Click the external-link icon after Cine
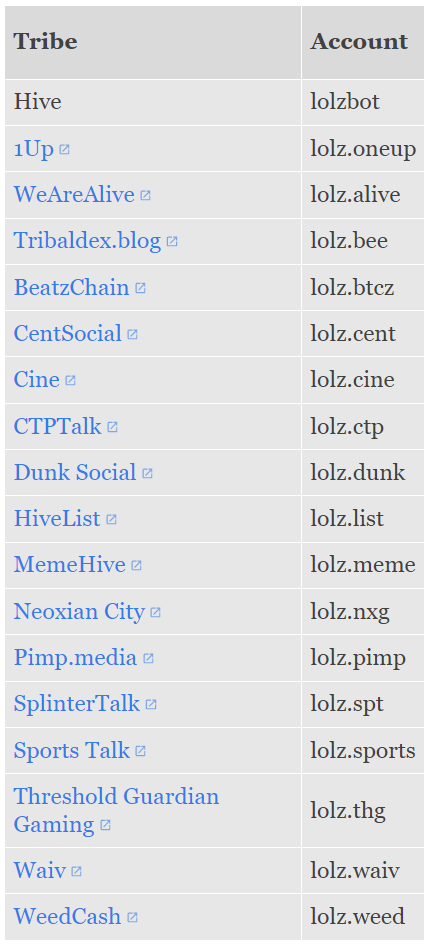Viewport: 428px width, 944px height. [x=70, y=380]
